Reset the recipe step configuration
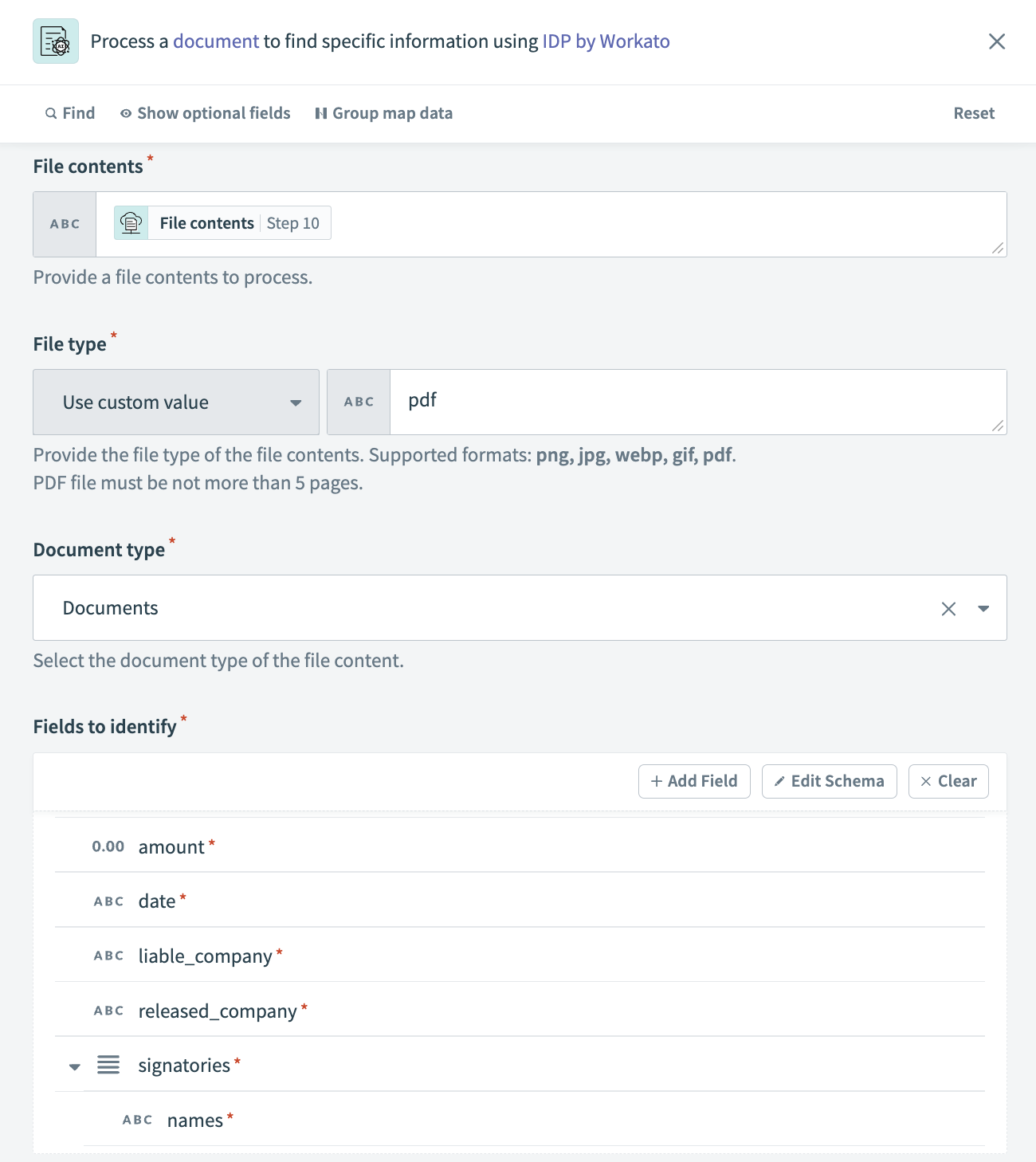This screenshot has height=1162, width=1036. [974, 113]
